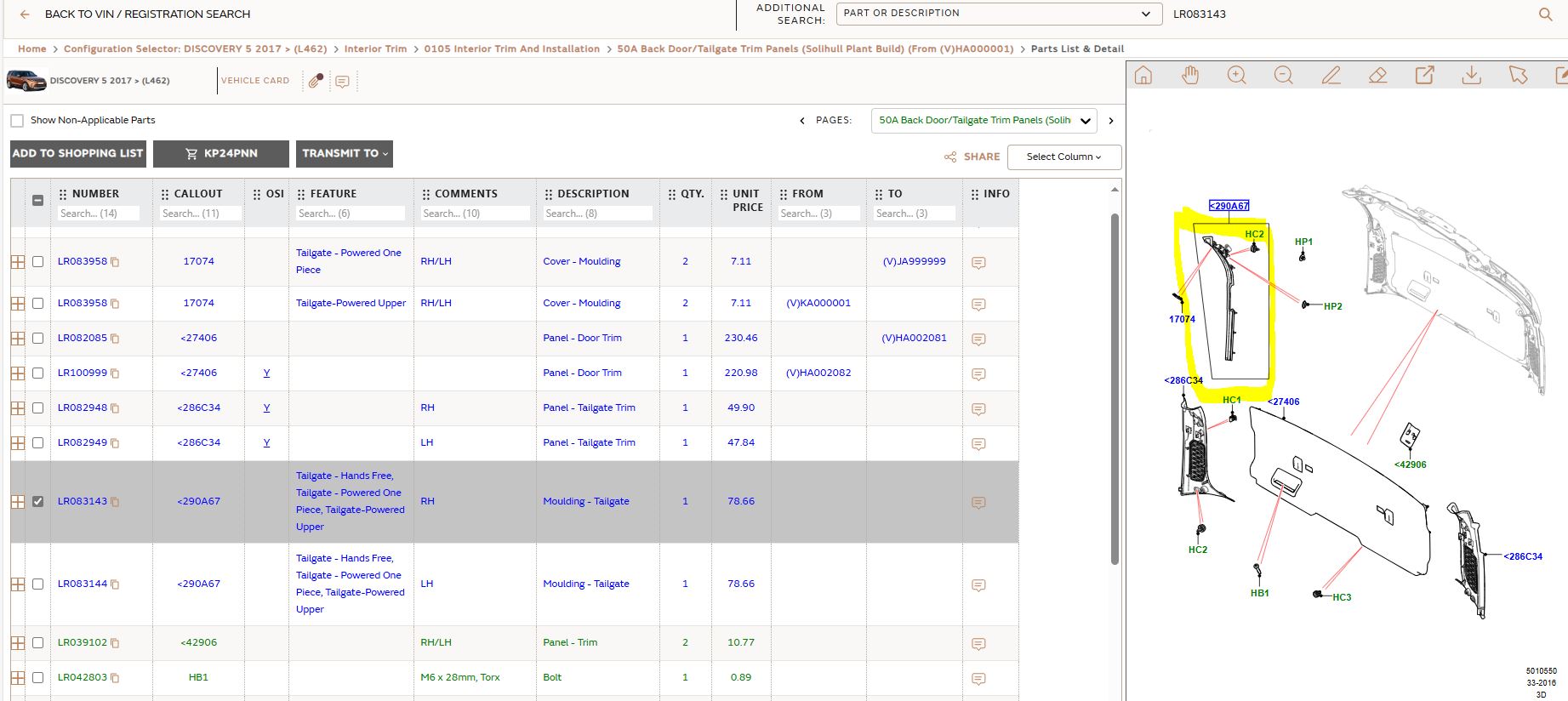Zoom in on the parts diagram
Viewport: 1568px width, 701px height.
pyautogui.click(x=1237, y=76)
